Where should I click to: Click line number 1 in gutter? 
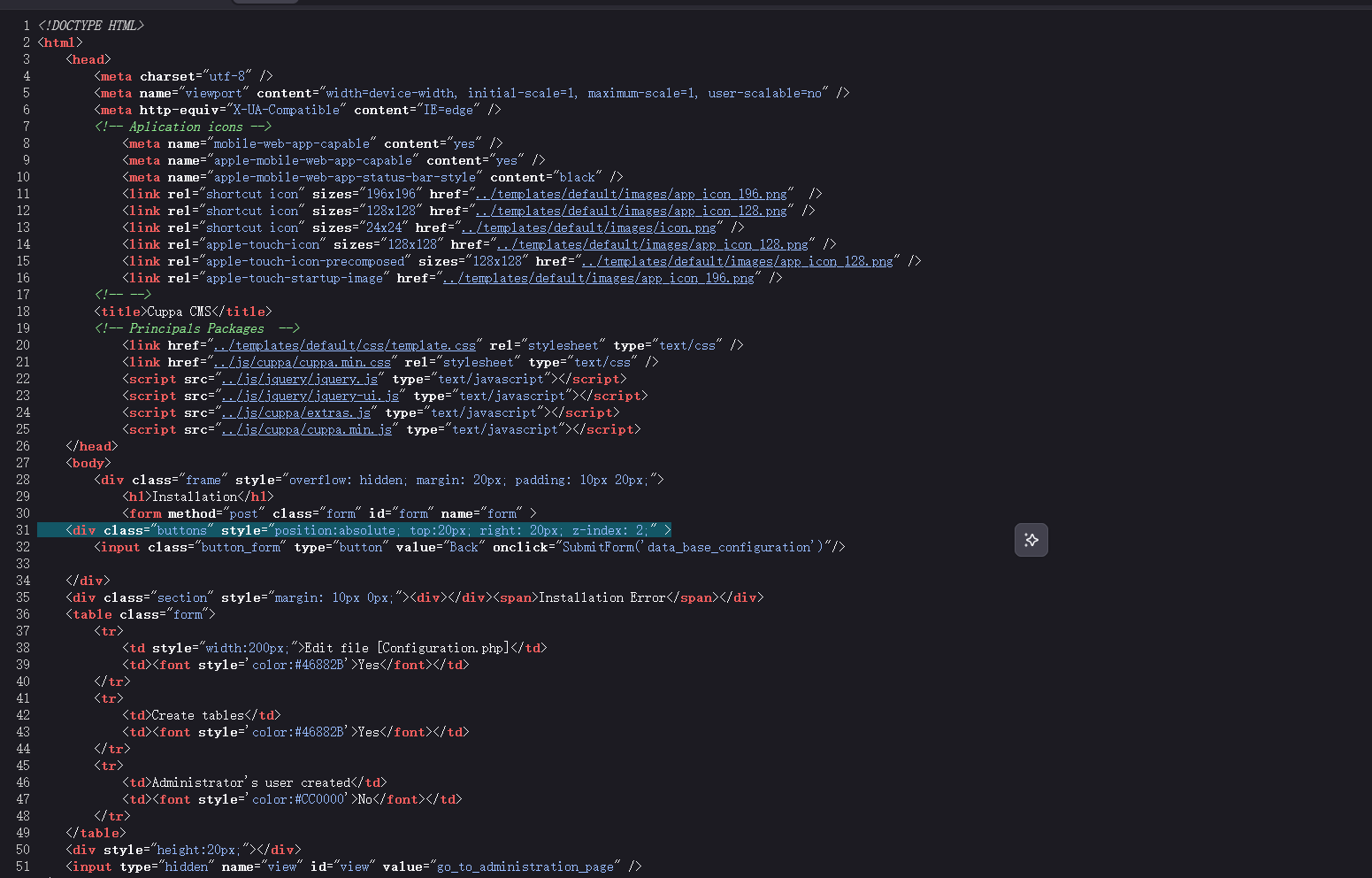point(27,26)
